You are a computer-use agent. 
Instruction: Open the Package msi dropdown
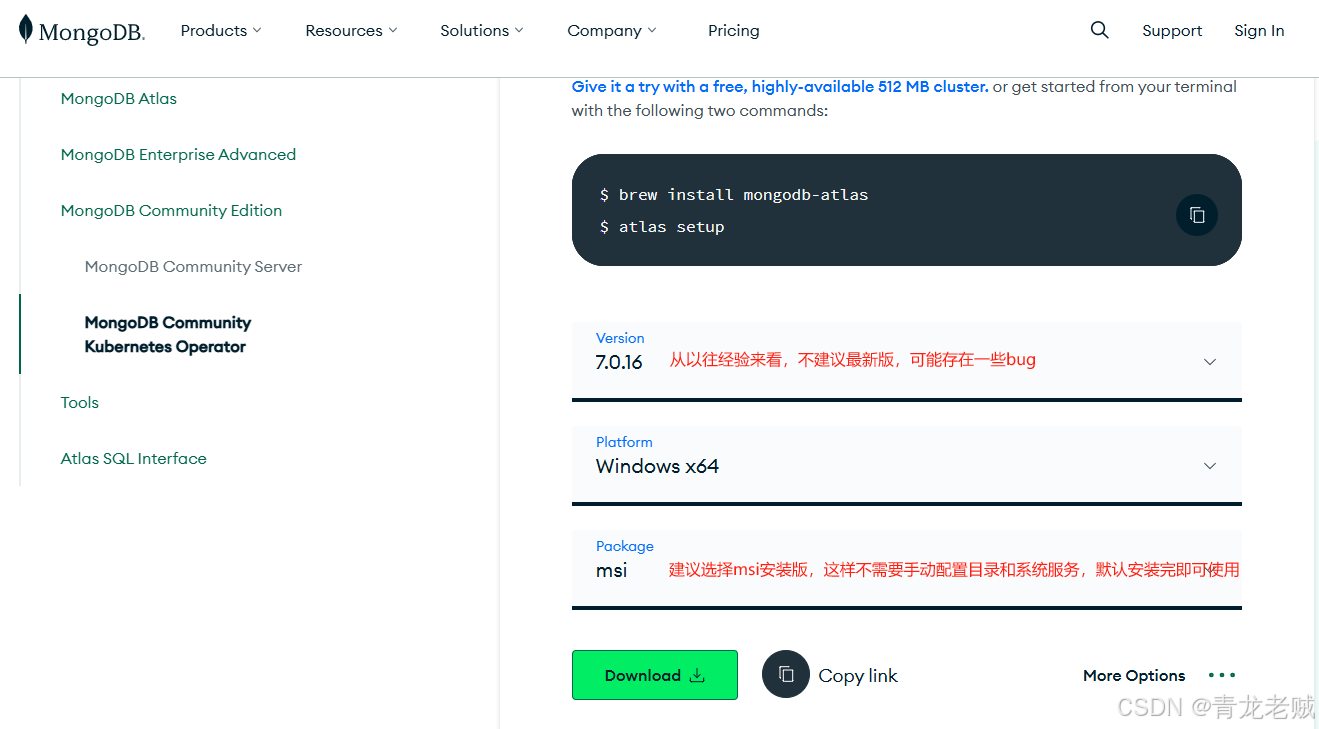[x=907, y=568]
